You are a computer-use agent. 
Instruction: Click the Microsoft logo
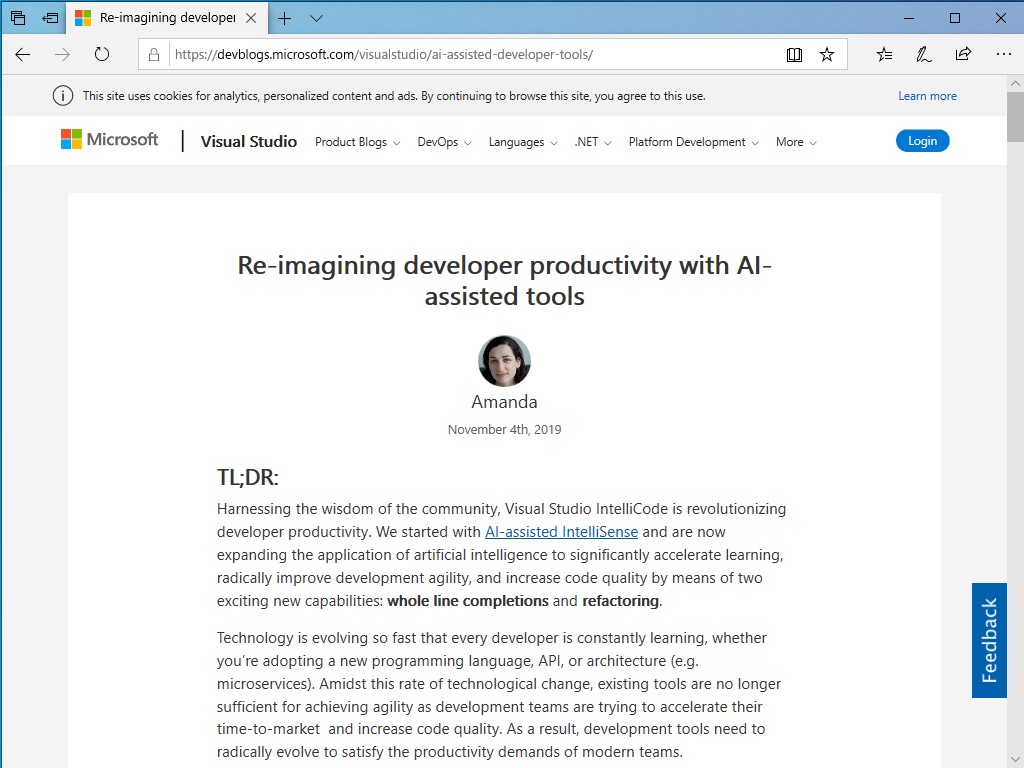(x=109, y=140)
